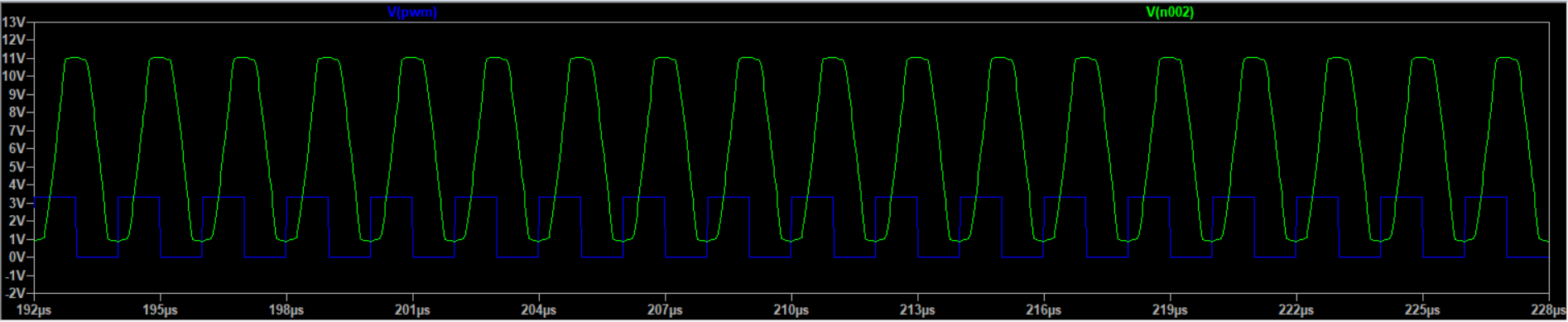Click the 213µs time axis label
The image size is (1568, 322).
point(917,310)
